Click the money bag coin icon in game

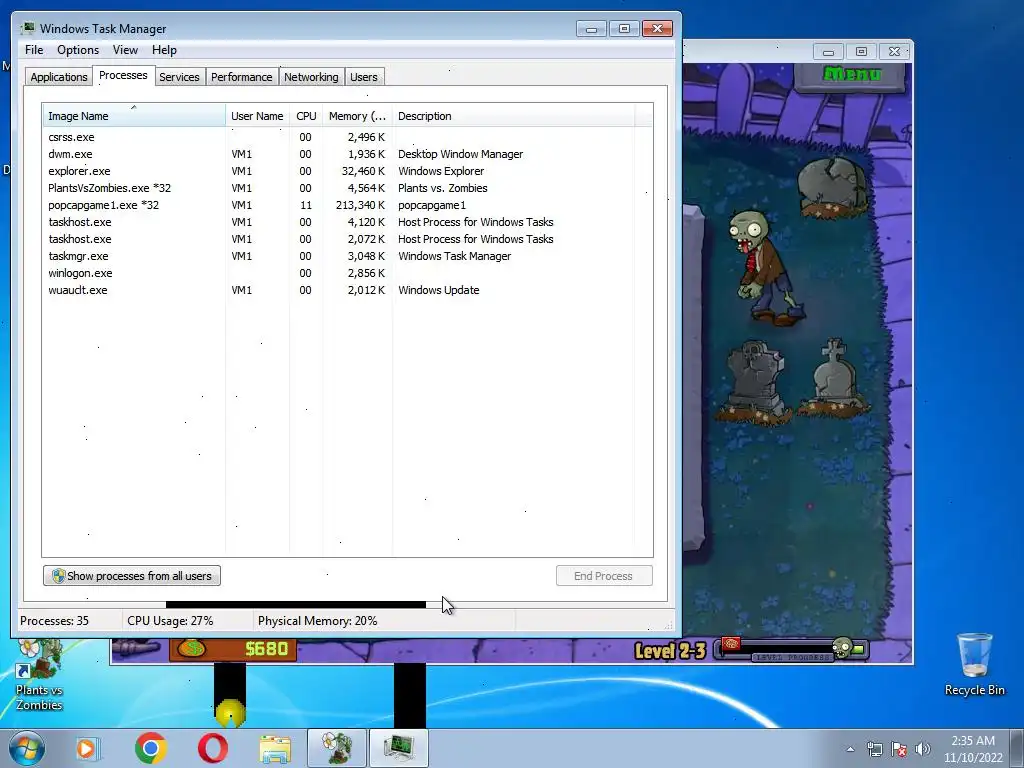coord(192,648)
